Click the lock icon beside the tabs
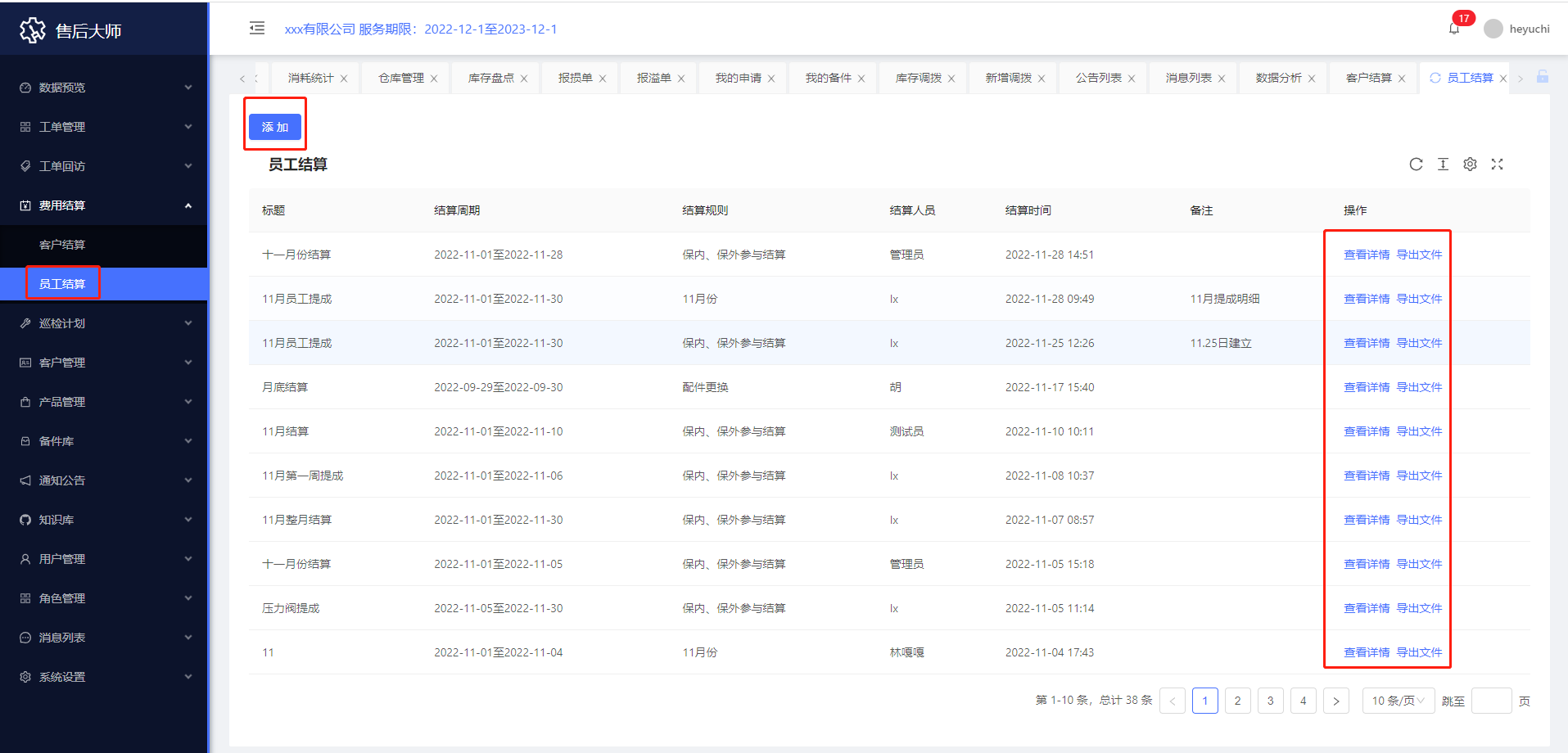1568x753 pixels. (x=1542, y=77)
